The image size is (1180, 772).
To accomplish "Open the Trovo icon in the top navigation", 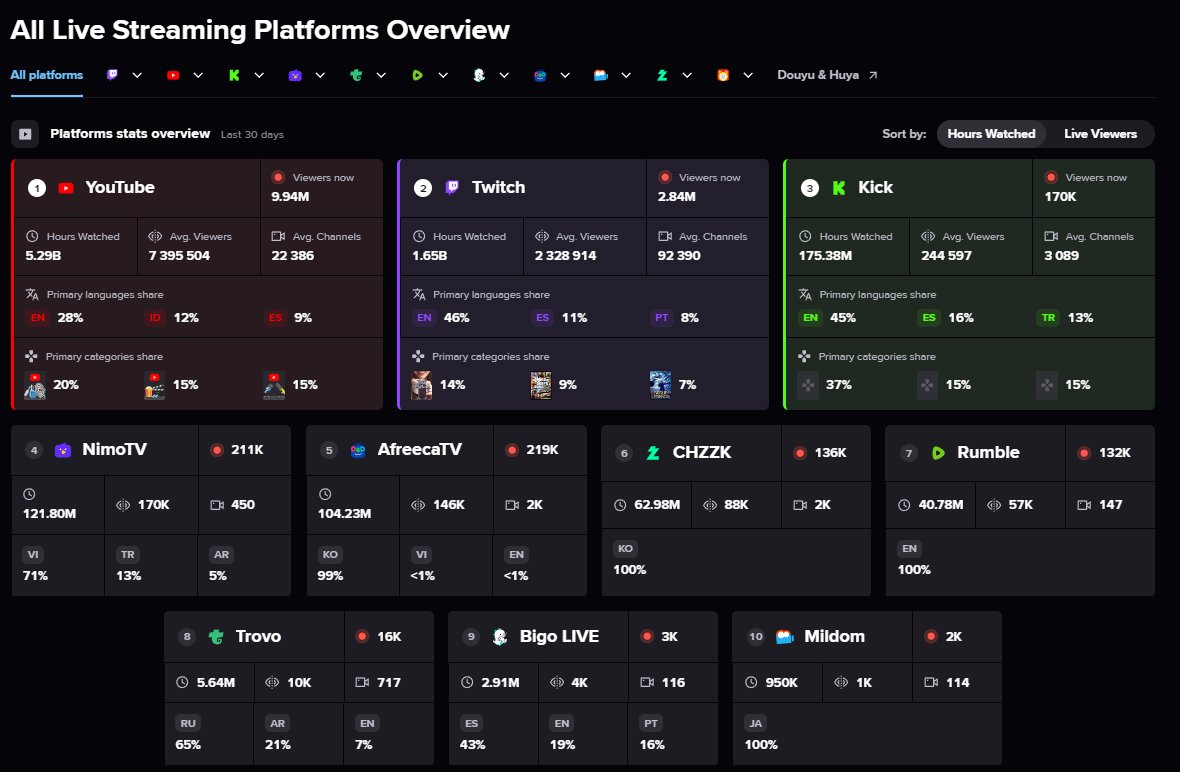I will tap(356, 75).
